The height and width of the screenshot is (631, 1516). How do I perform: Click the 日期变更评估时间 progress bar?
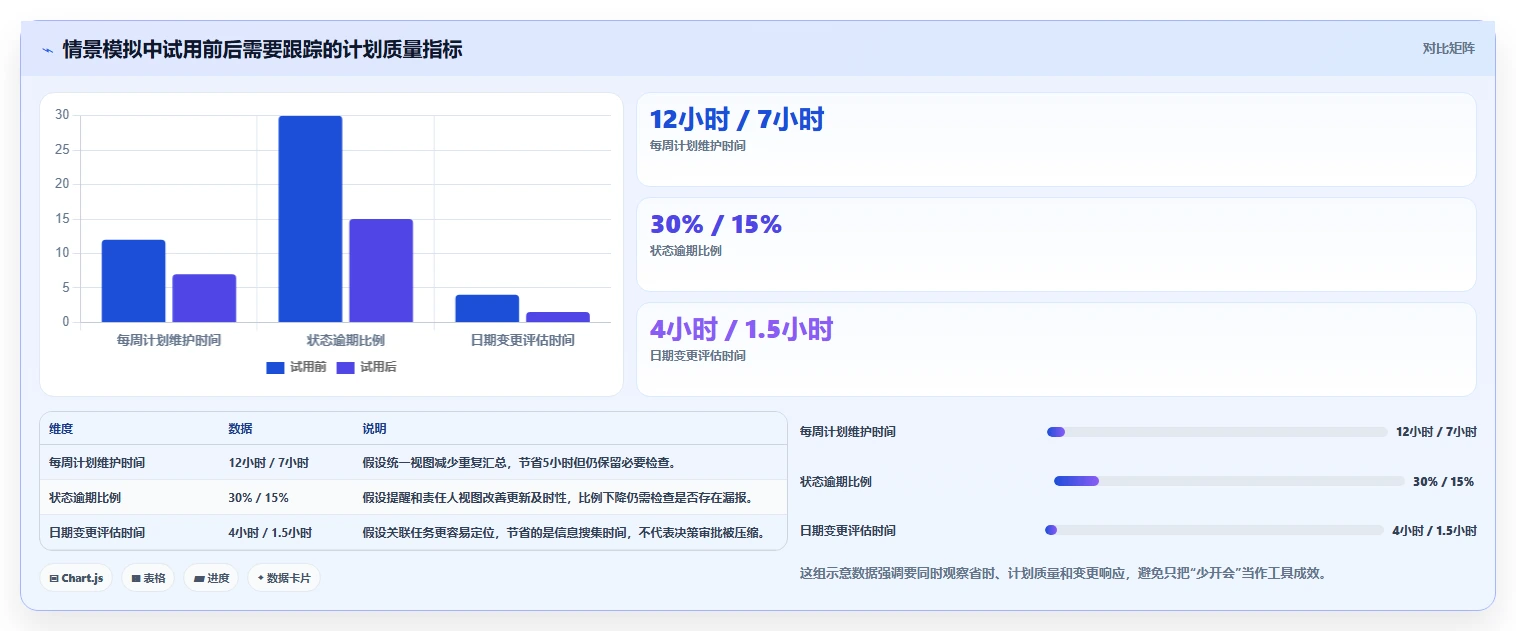(x=1215, y=530)
